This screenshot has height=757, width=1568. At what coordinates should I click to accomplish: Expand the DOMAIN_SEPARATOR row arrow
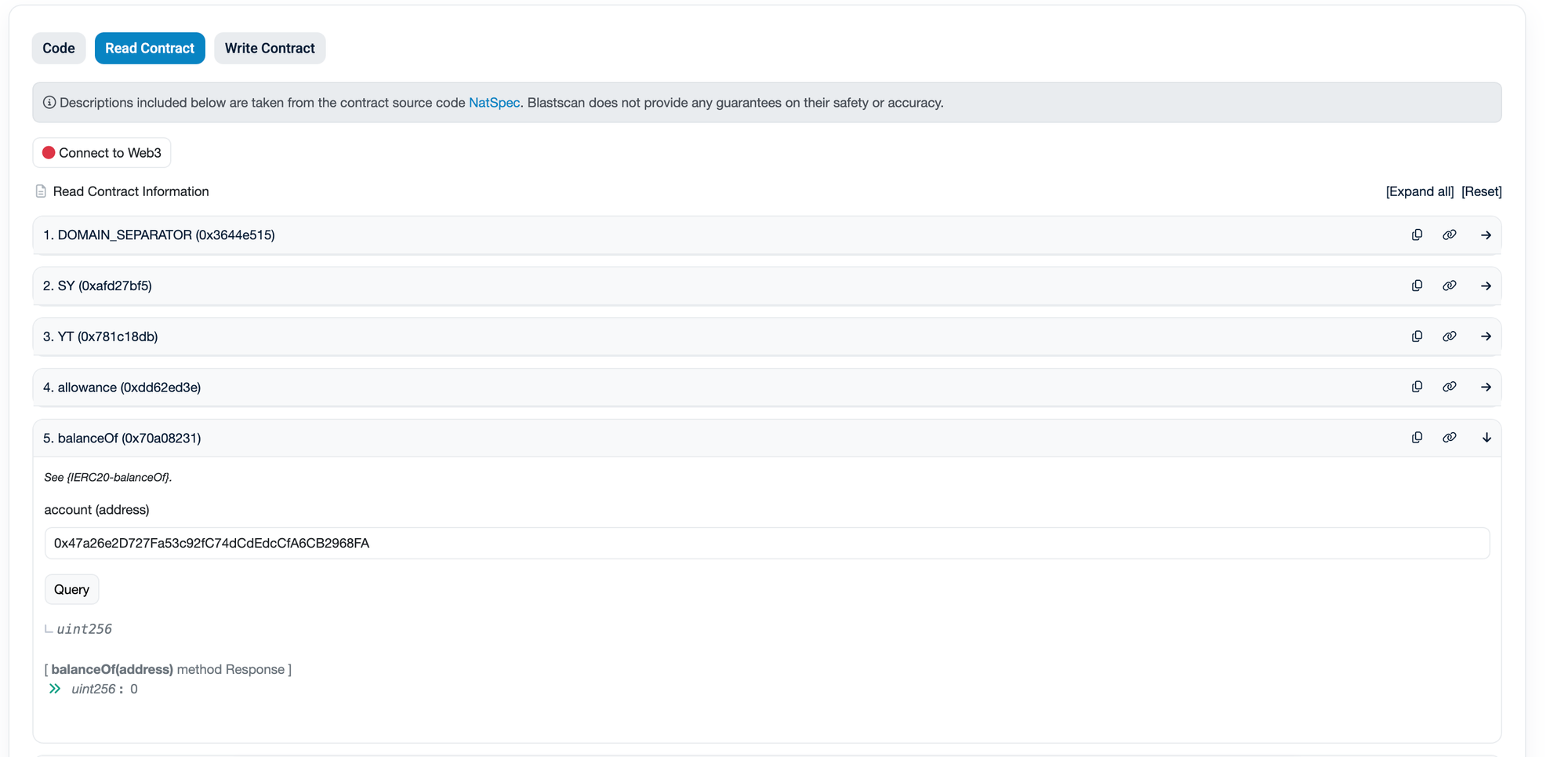1486,235
